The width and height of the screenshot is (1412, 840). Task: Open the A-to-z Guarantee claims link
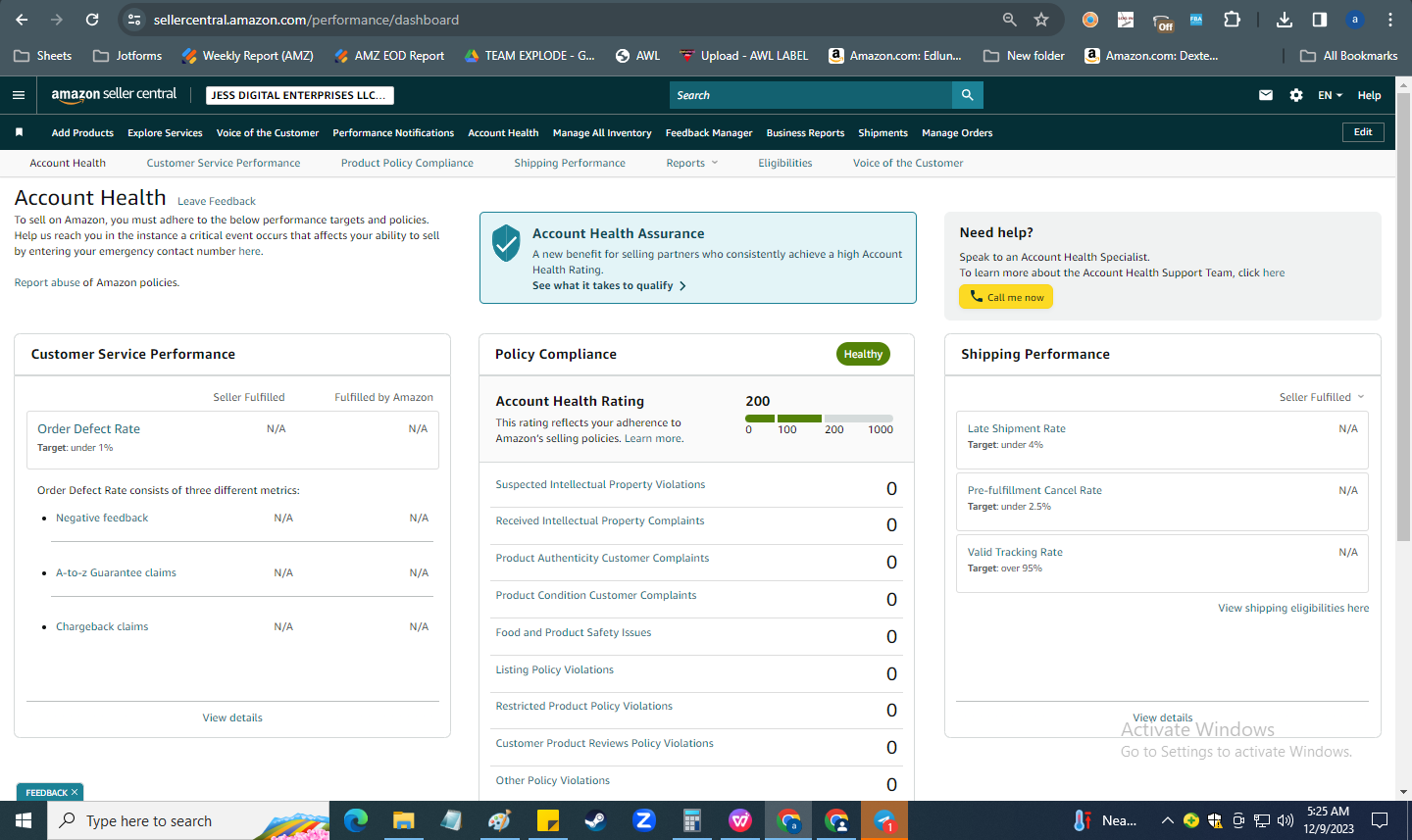(x=116, y=572)
